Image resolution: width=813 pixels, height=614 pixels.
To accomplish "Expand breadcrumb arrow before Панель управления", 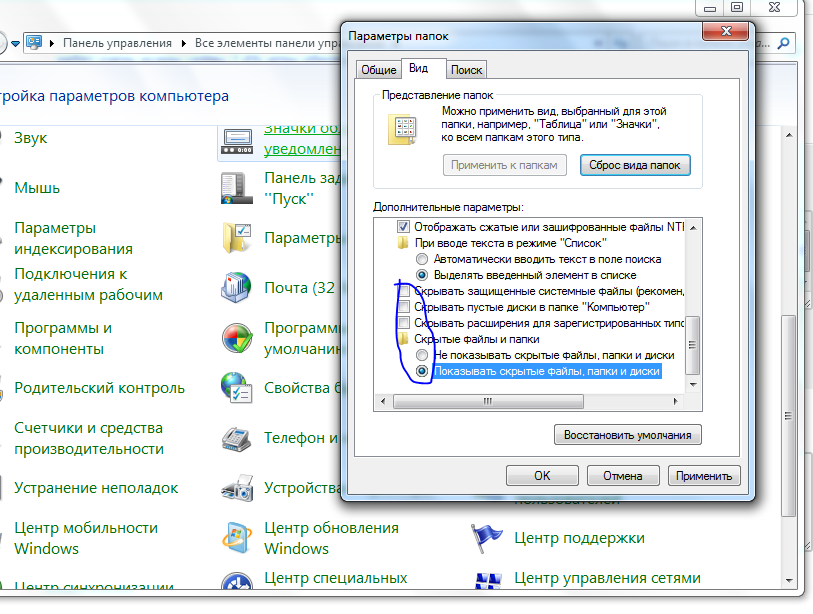I will (x=52, y=43).
